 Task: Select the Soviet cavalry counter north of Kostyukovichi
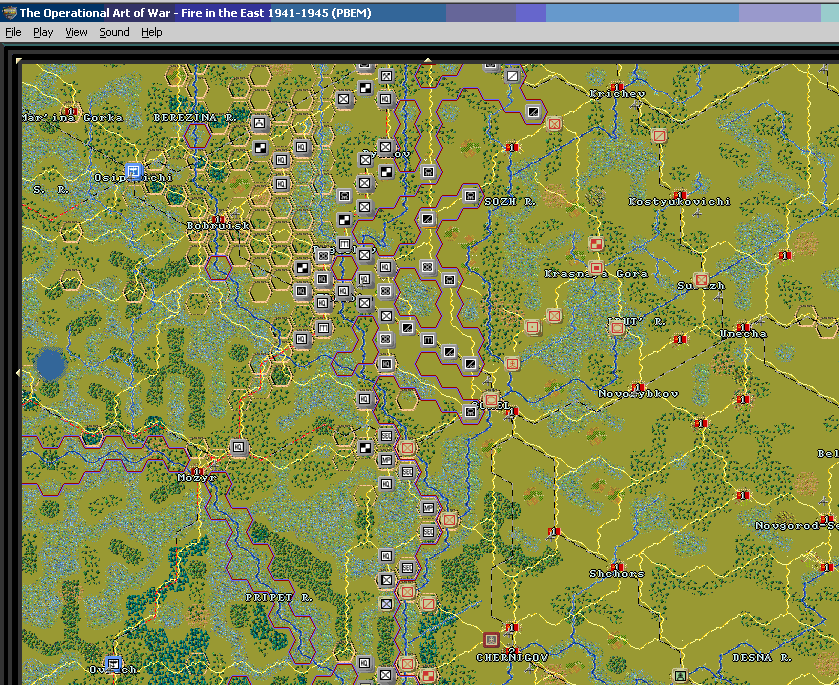pyautogui.click(x=659, y=136)
